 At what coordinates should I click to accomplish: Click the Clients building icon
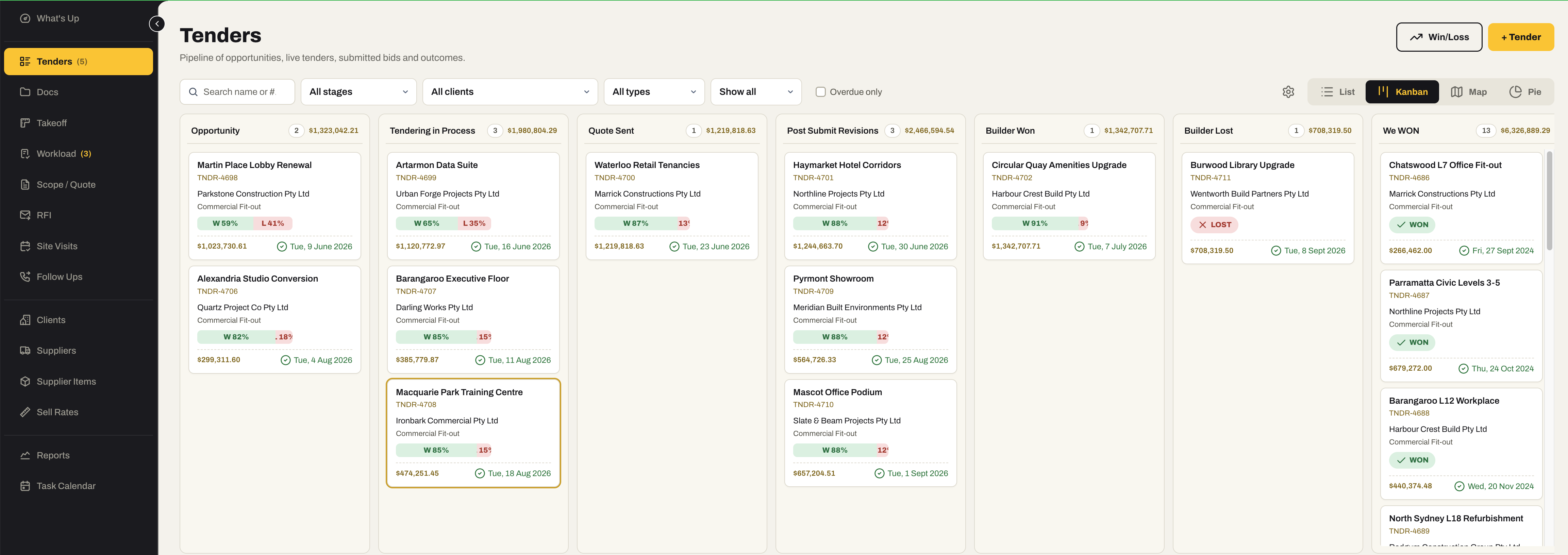pyautogui.click(x=25, y=319)
